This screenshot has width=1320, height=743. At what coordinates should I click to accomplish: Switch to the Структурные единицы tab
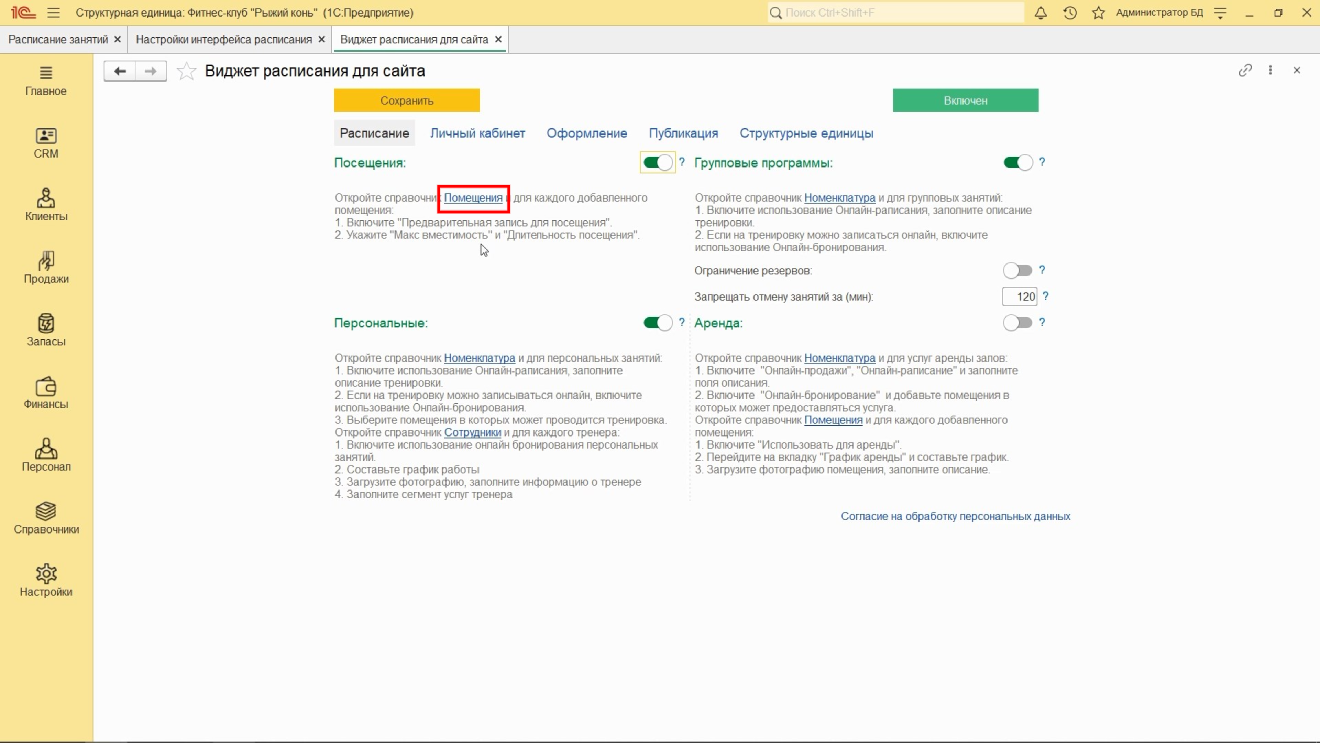pos(806,133)
